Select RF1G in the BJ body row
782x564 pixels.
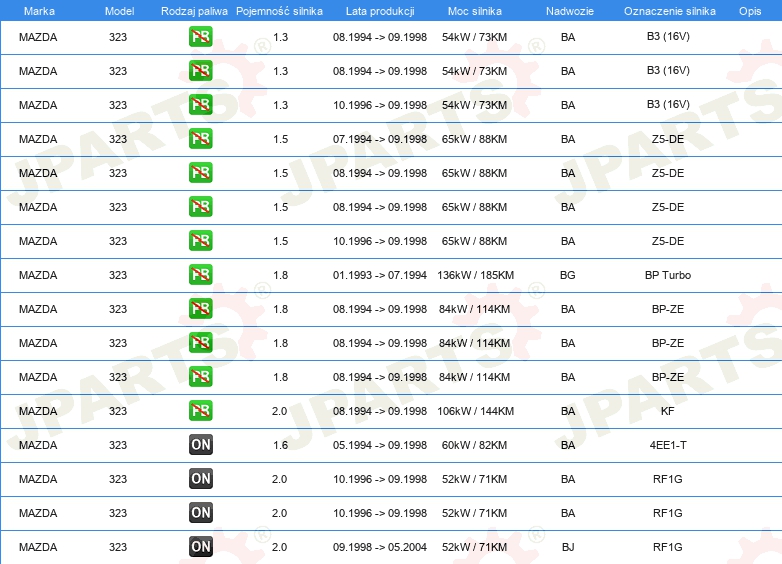668,547
